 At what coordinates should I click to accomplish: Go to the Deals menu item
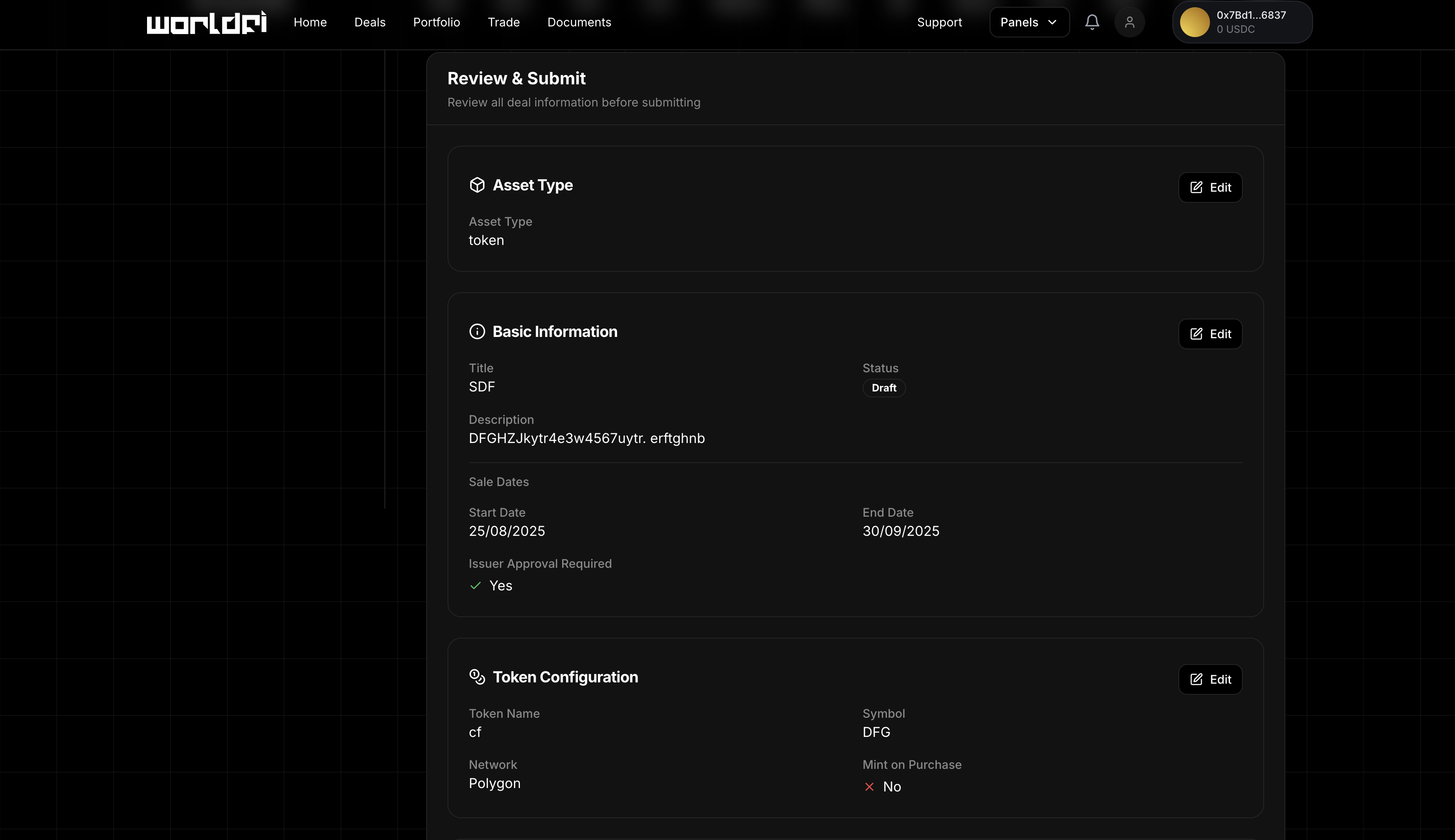(x=370, y=22)
